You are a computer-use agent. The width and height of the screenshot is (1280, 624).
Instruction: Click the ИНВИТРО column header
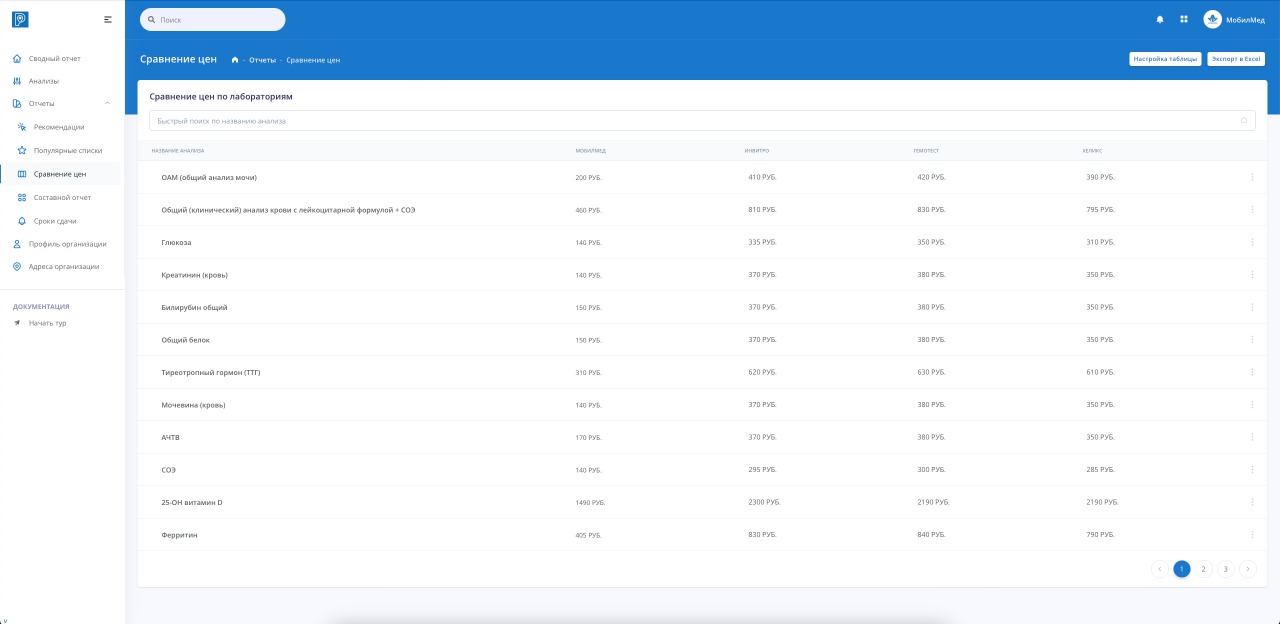click(x=757, y=151)
